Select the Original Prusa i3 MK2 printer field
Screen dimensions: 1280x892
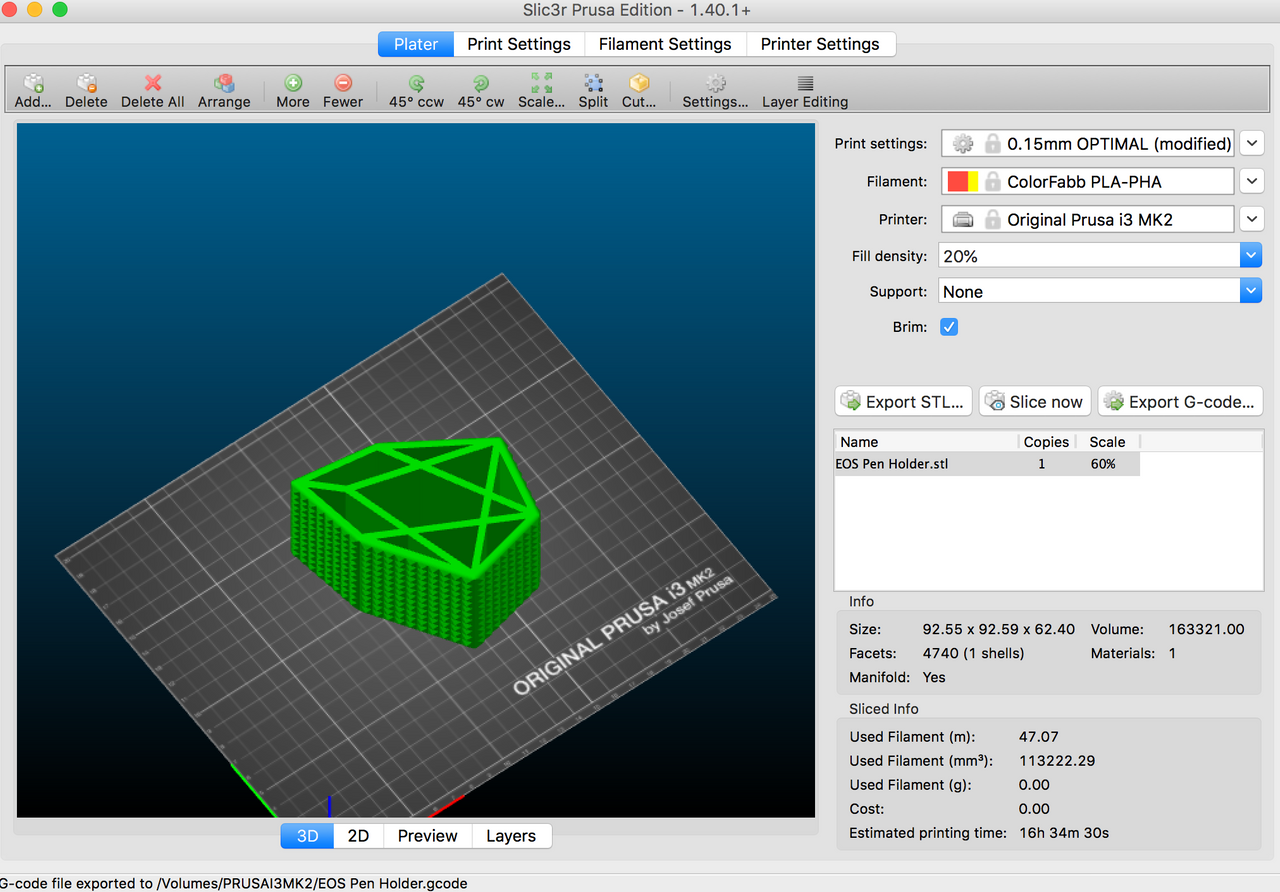(x=1087, y=220)
